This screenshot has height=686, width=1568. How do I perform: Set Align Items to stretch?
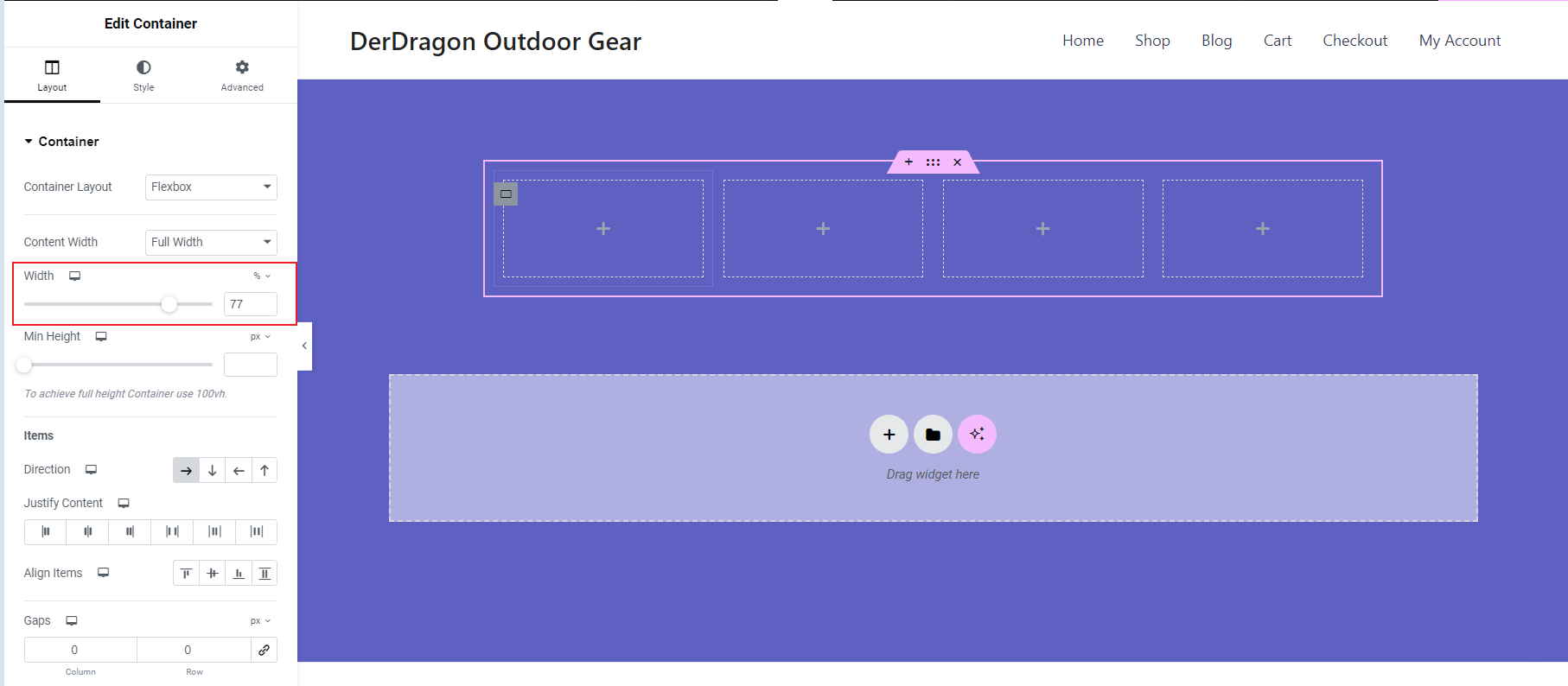pos(265,573)
